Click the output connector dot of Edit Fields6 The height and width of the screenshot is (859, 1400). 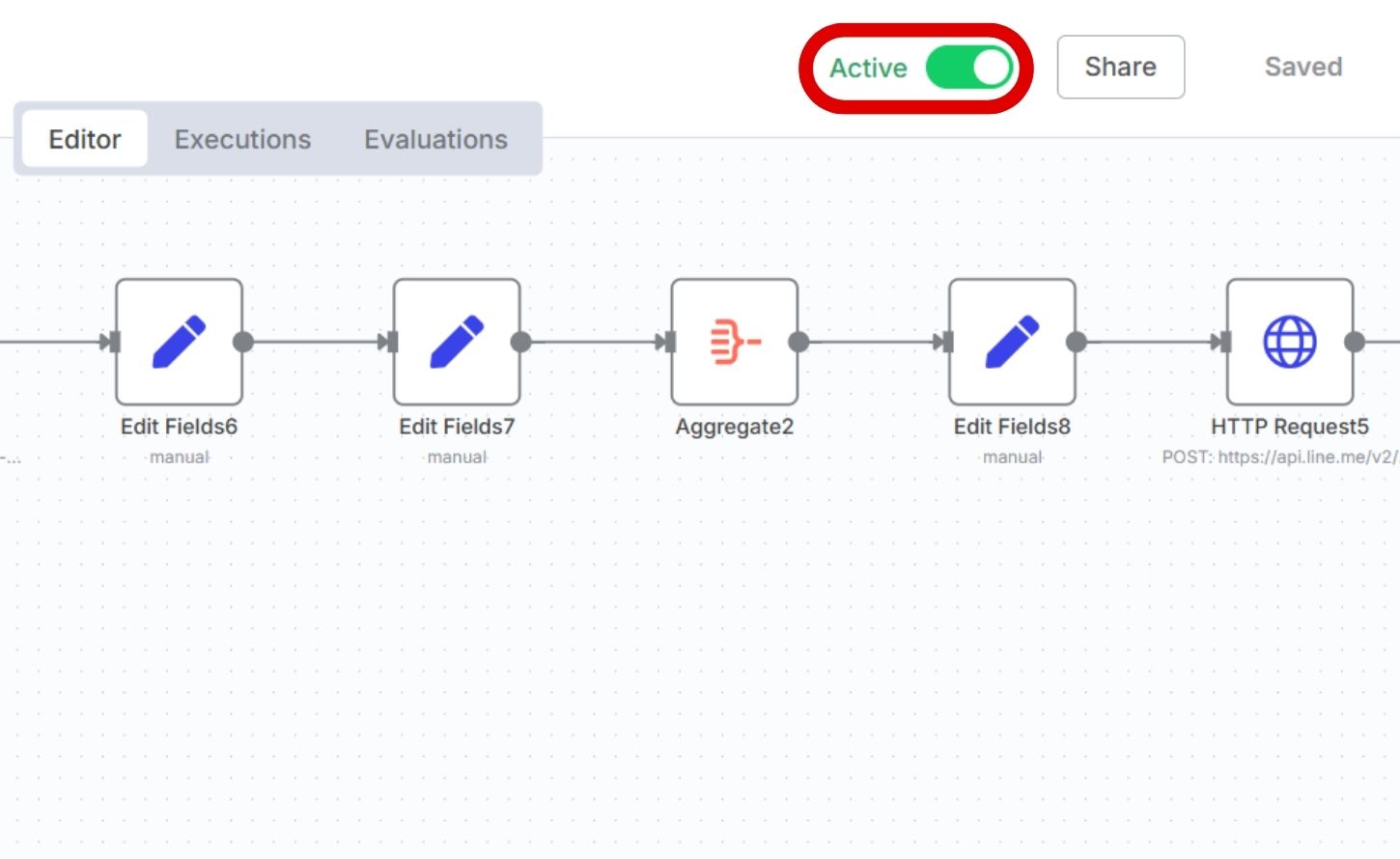[x=243, y=342]
